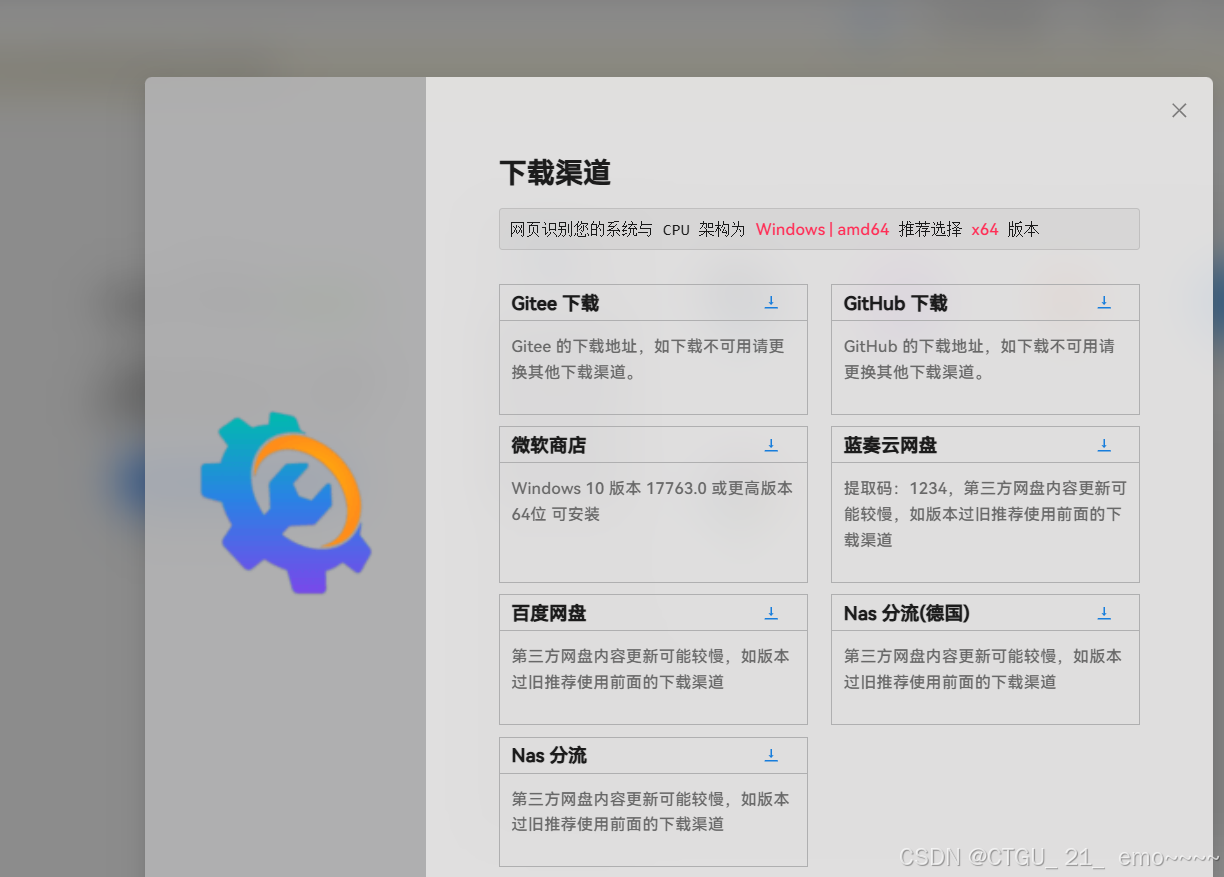Click the 百度网盘 download arrow icon
Screen dimensions: 1224x877
[x=771, y=613]
